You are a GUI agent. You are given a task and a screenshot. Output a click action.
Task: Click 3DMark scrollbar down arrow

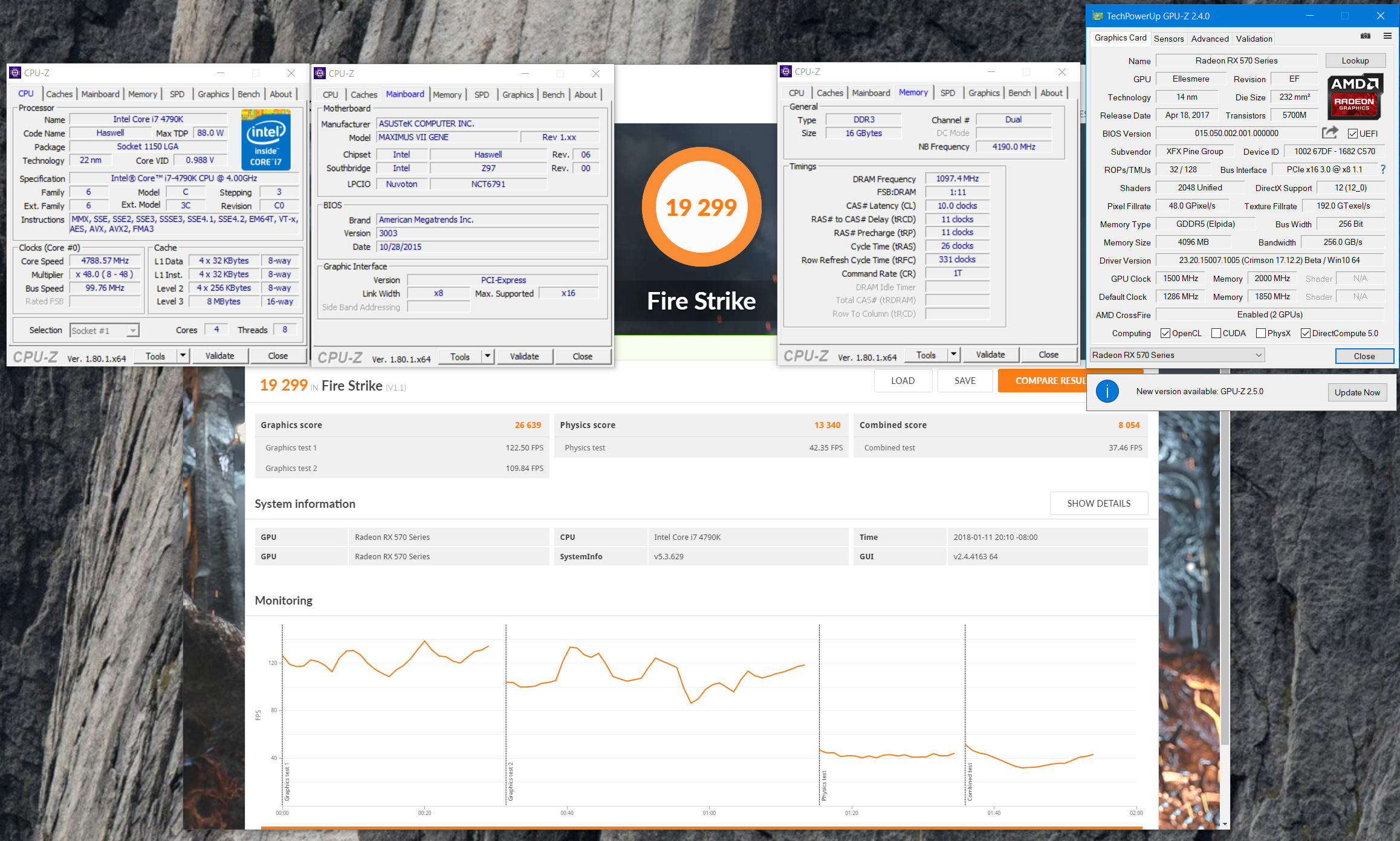tap(1225, 824)
